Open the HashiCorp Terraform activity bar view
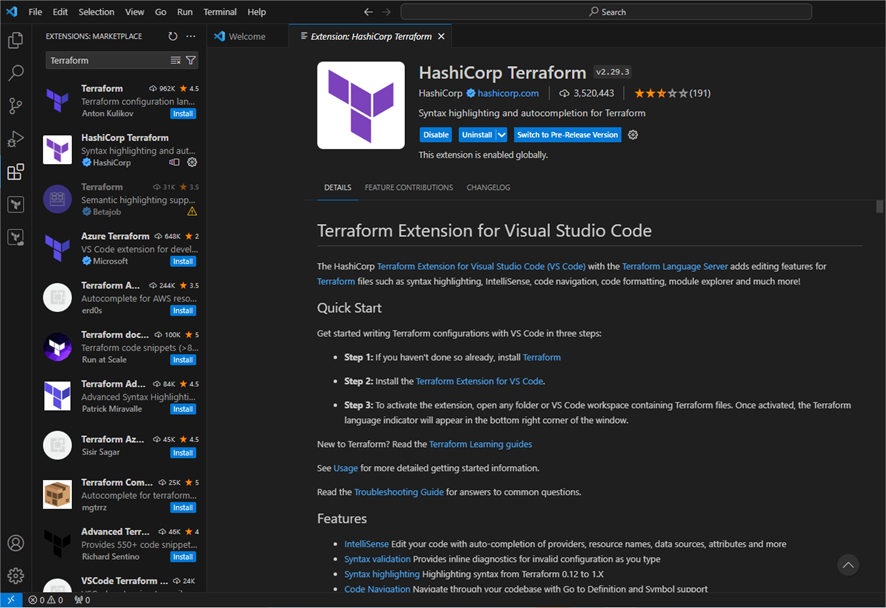The width and height of the screenshot is (886, 608). tap(16, 204)
